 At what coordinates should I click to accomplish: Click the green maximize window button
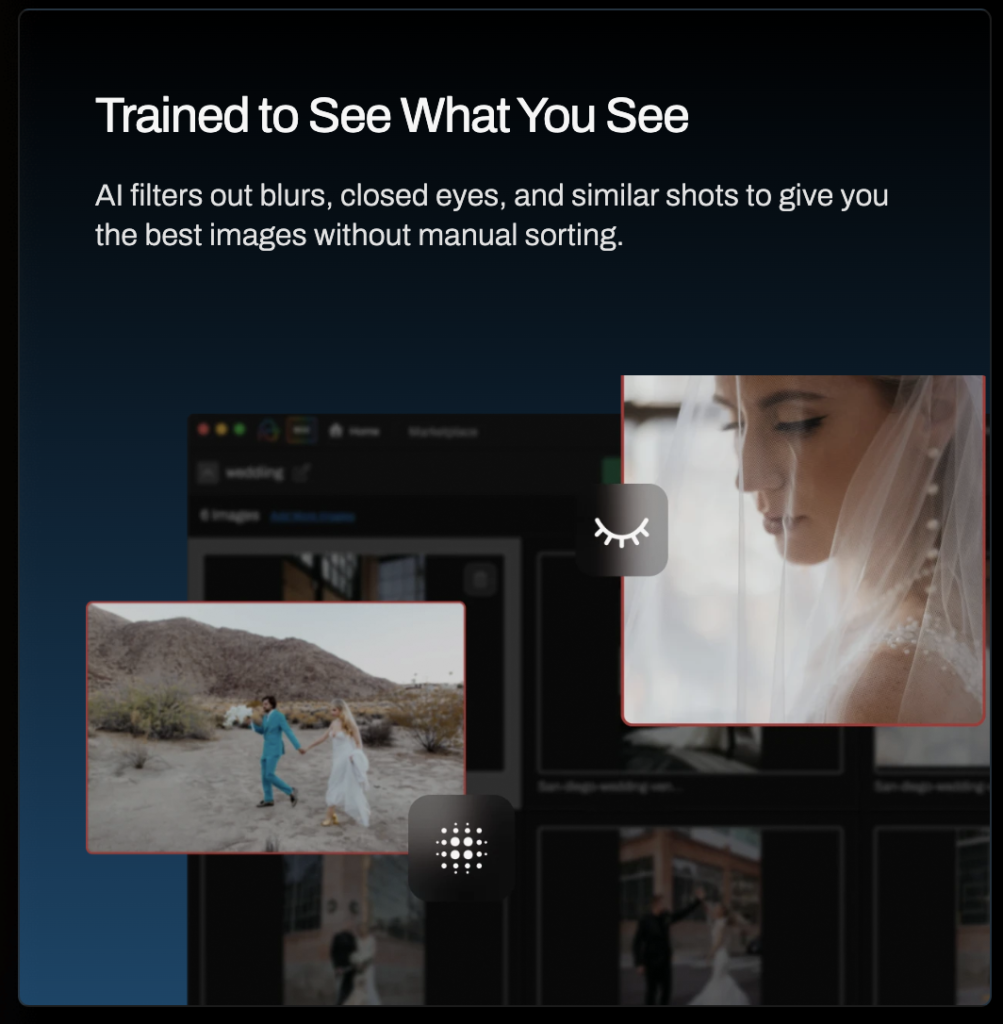click(x=240, y=430)
